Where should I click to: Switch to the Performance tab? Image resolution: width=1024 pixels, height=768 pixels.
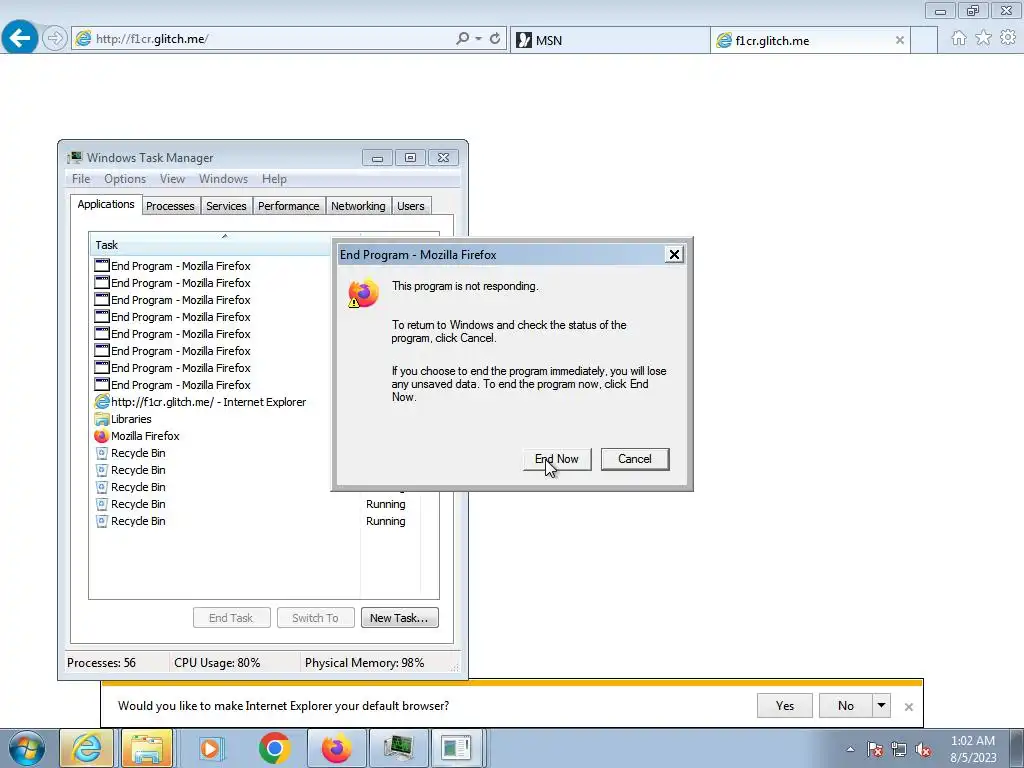pyautogui.click(x=289, y=206)
